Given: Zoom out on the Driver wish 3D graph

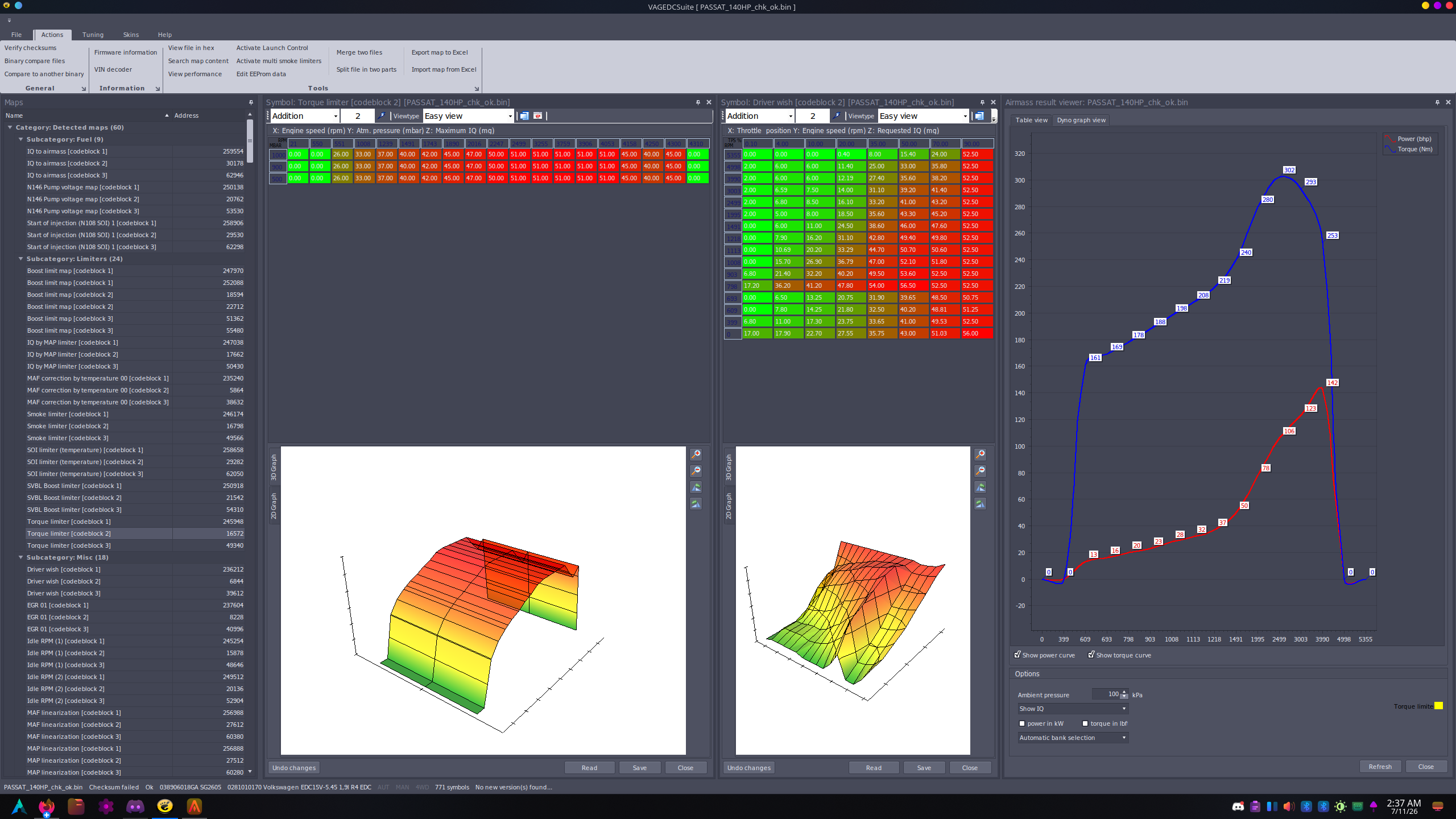Looking at the screenshot, I should [980, 471].
